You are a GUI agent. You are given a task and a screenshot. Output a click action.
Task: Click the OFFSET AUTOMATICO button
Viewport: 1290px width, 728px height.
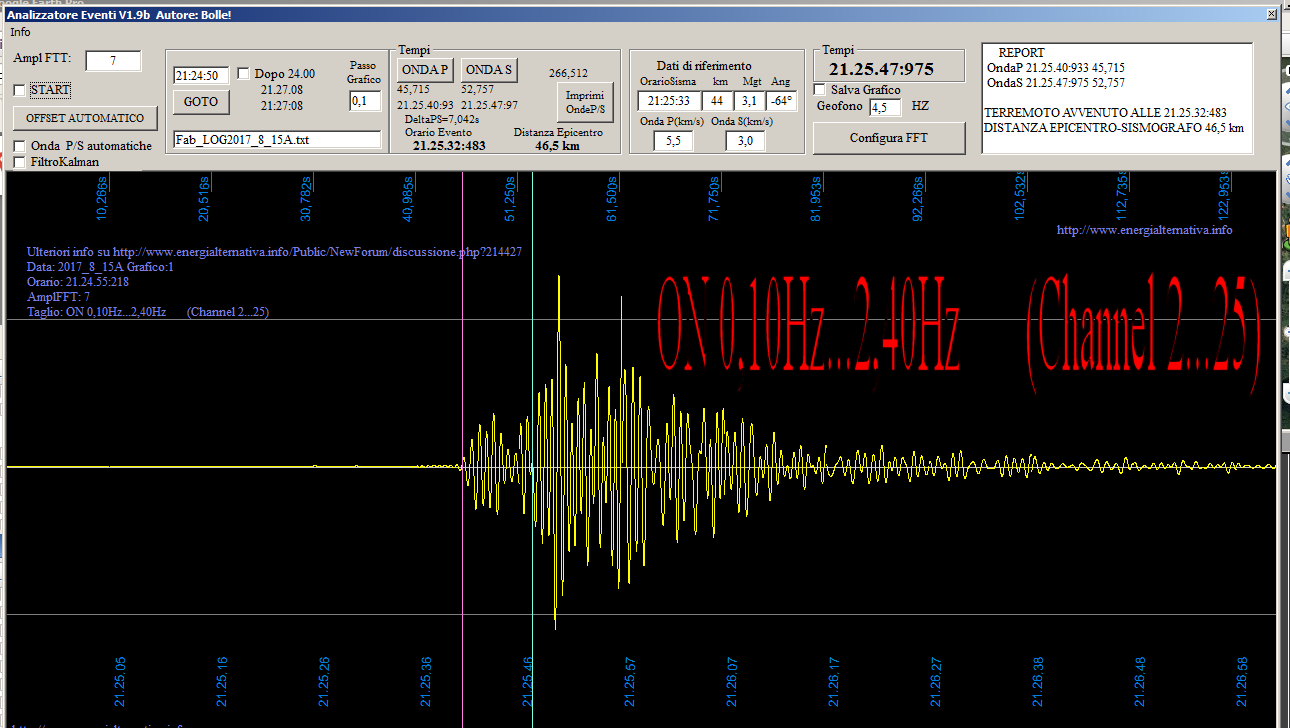tap(85, 118)
